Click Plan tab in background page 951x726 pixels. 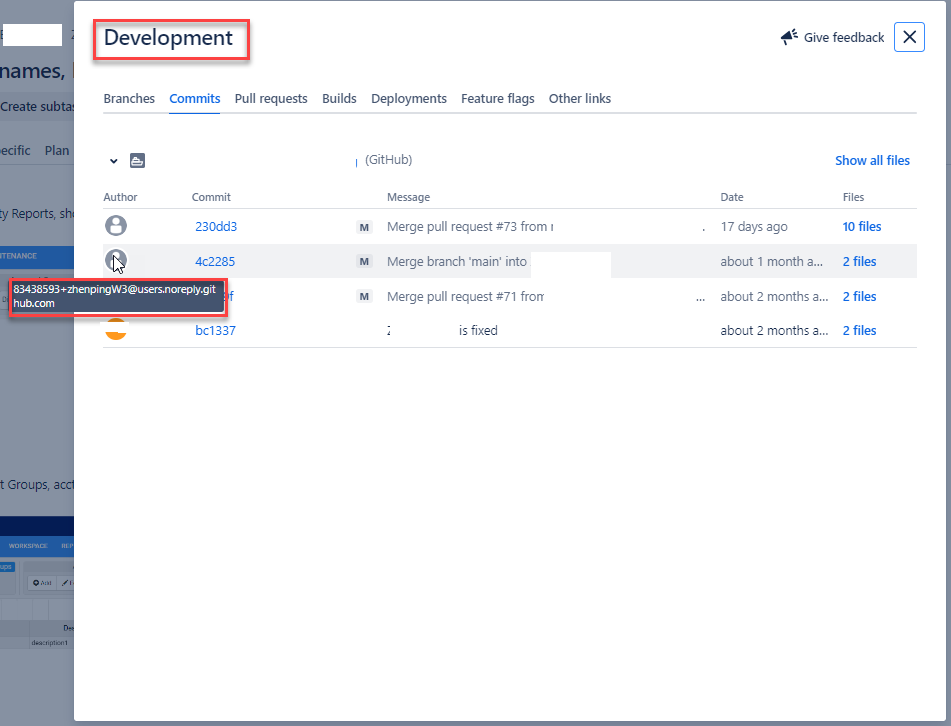[57, 150]
